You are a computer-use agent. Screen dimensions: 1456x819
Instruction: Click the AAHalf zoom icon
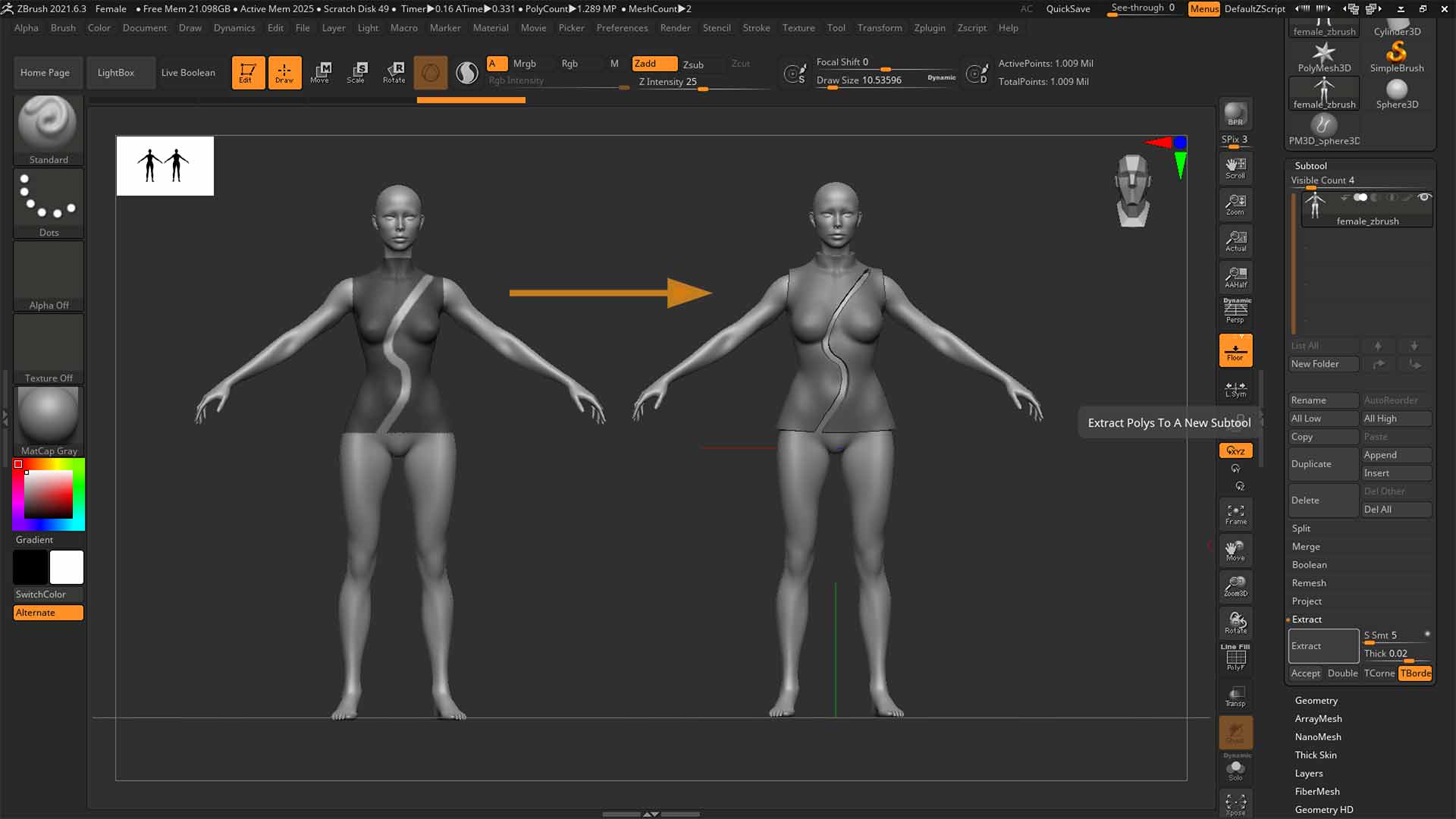1235,278
